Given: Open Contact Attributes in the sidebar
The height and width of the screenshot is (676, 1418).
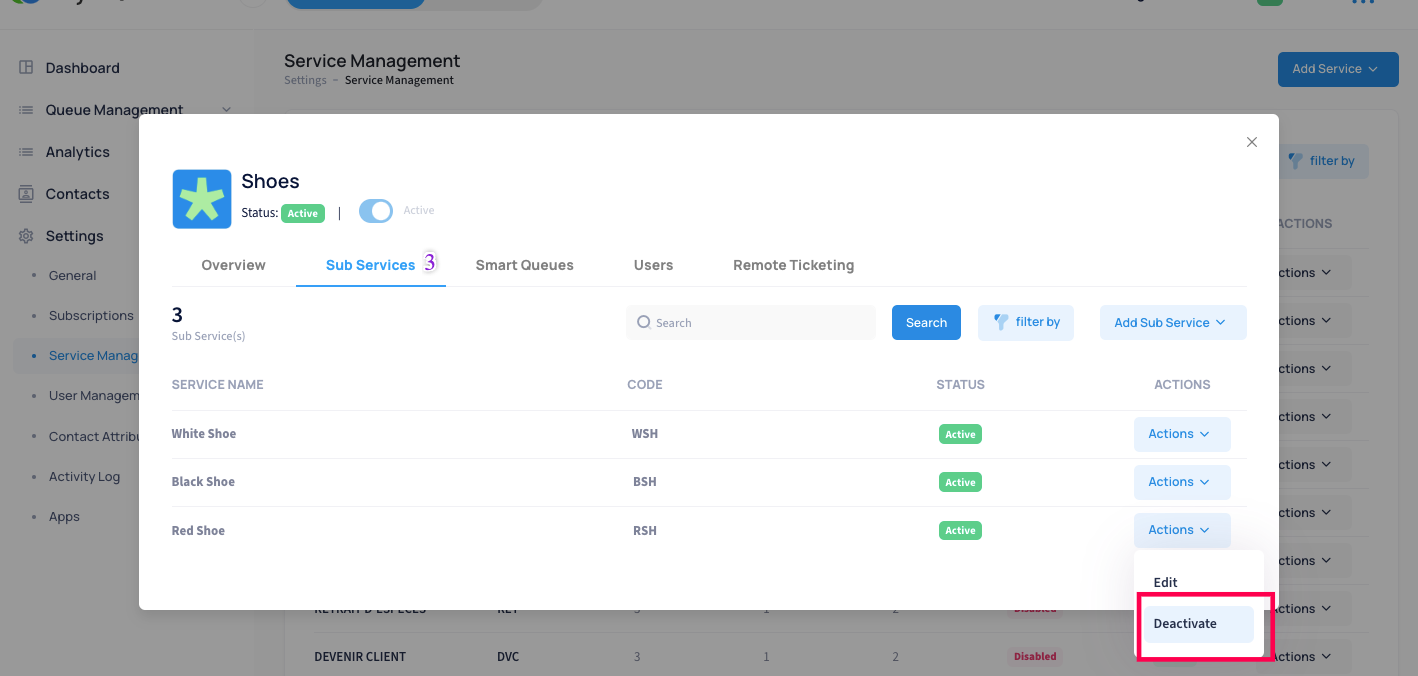Looking at the screenshot, I should [94, 437].
